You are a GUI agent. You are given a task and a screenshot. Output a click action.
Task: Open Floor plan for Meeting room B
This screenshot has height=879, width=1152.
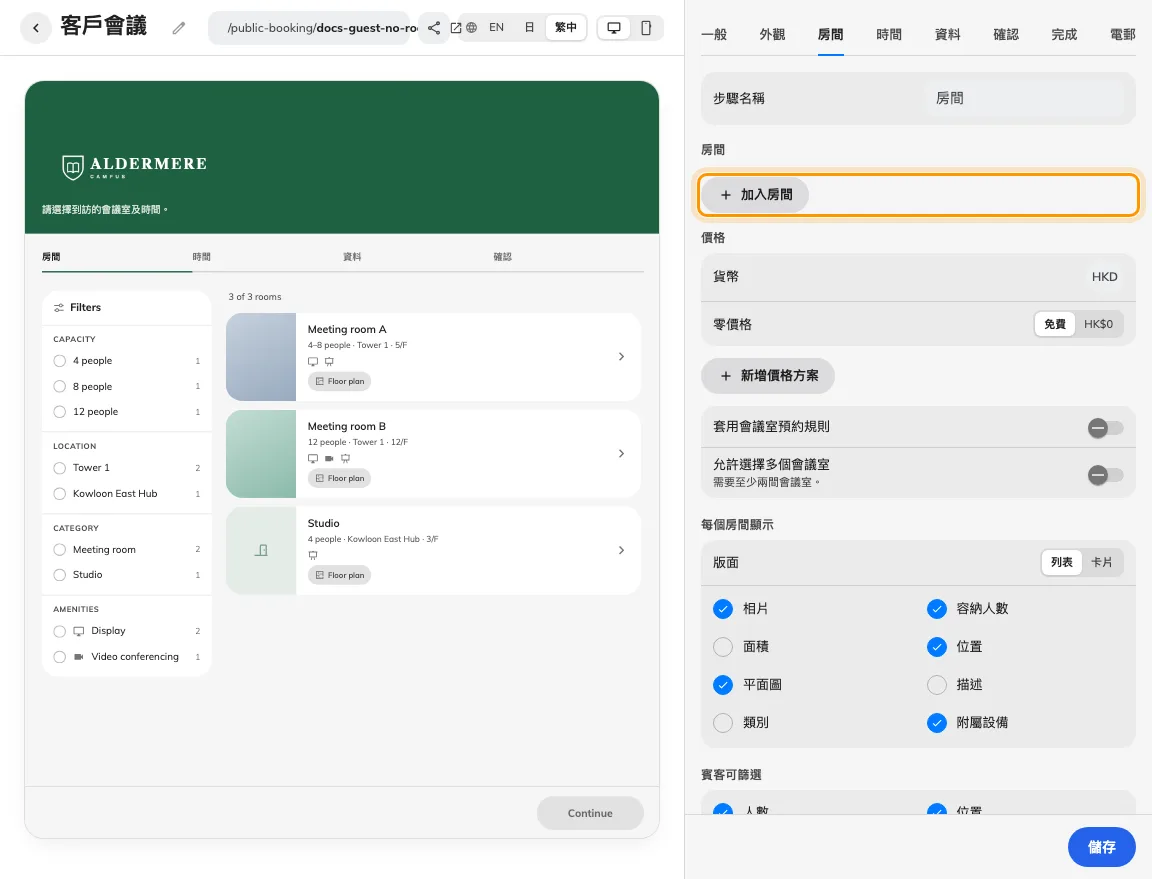click(x=339, y=478)
